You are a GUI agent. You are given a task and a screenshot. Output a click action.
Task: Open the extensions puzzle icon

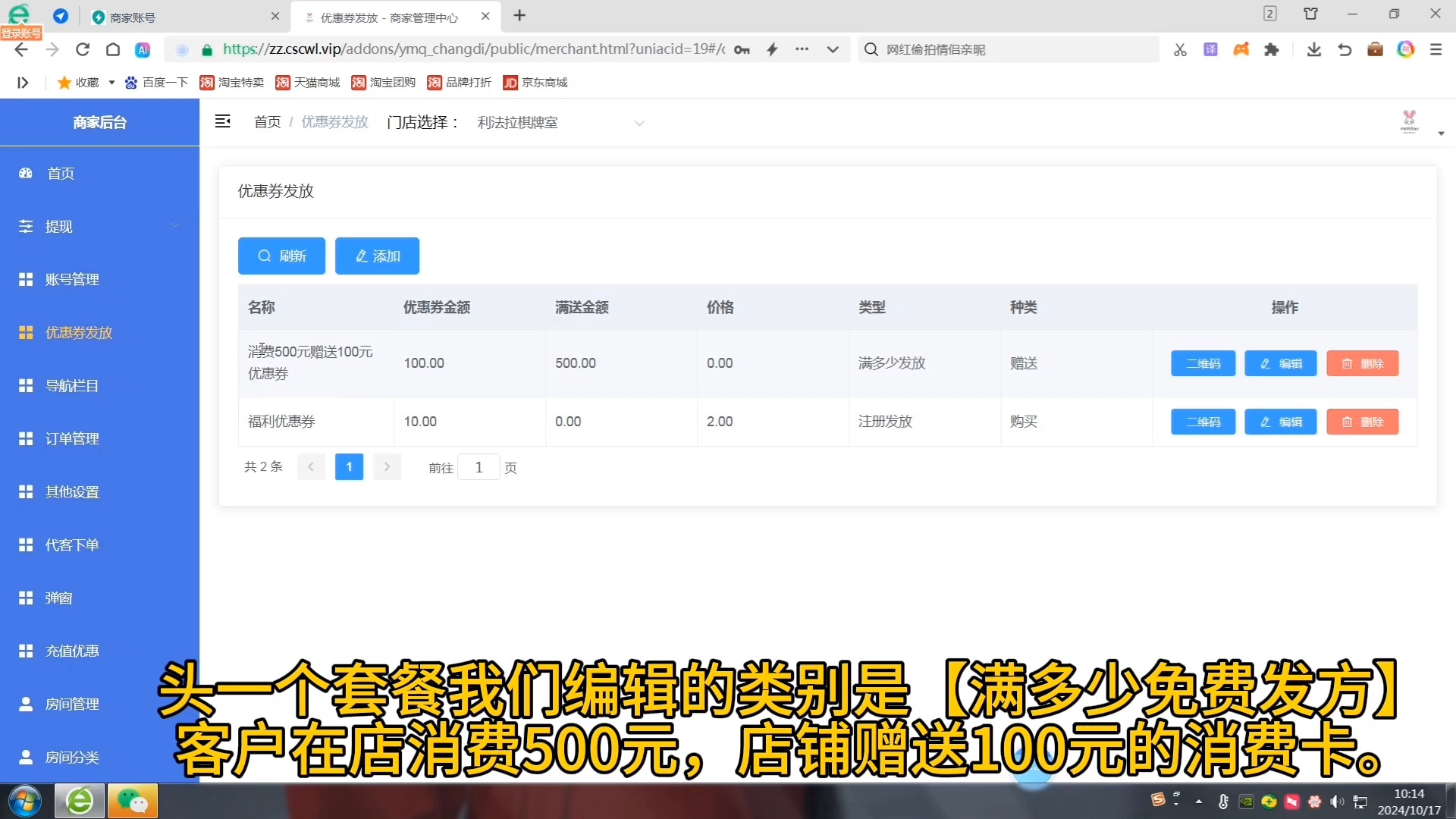(x=1272, y=49)
